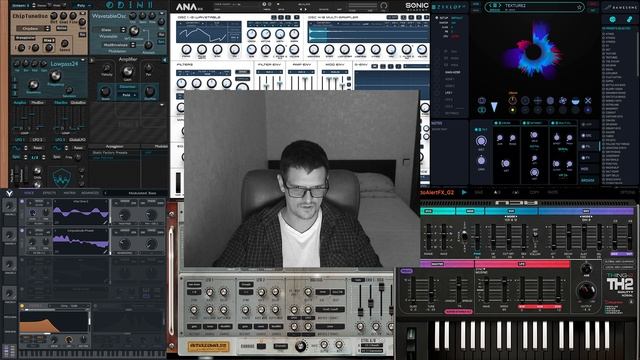Open the ChipTuneOsc waveform dropdown
This screenshot has width=640, height=360.
pos(34,29)
